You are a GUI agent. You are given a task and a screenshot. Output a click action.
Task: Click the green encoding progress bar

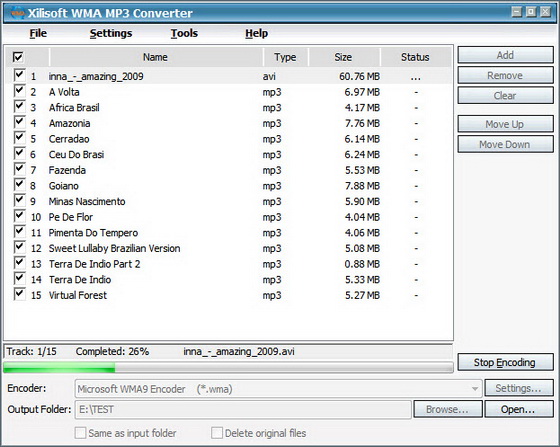pyautogui.click(x=228, y=367)
